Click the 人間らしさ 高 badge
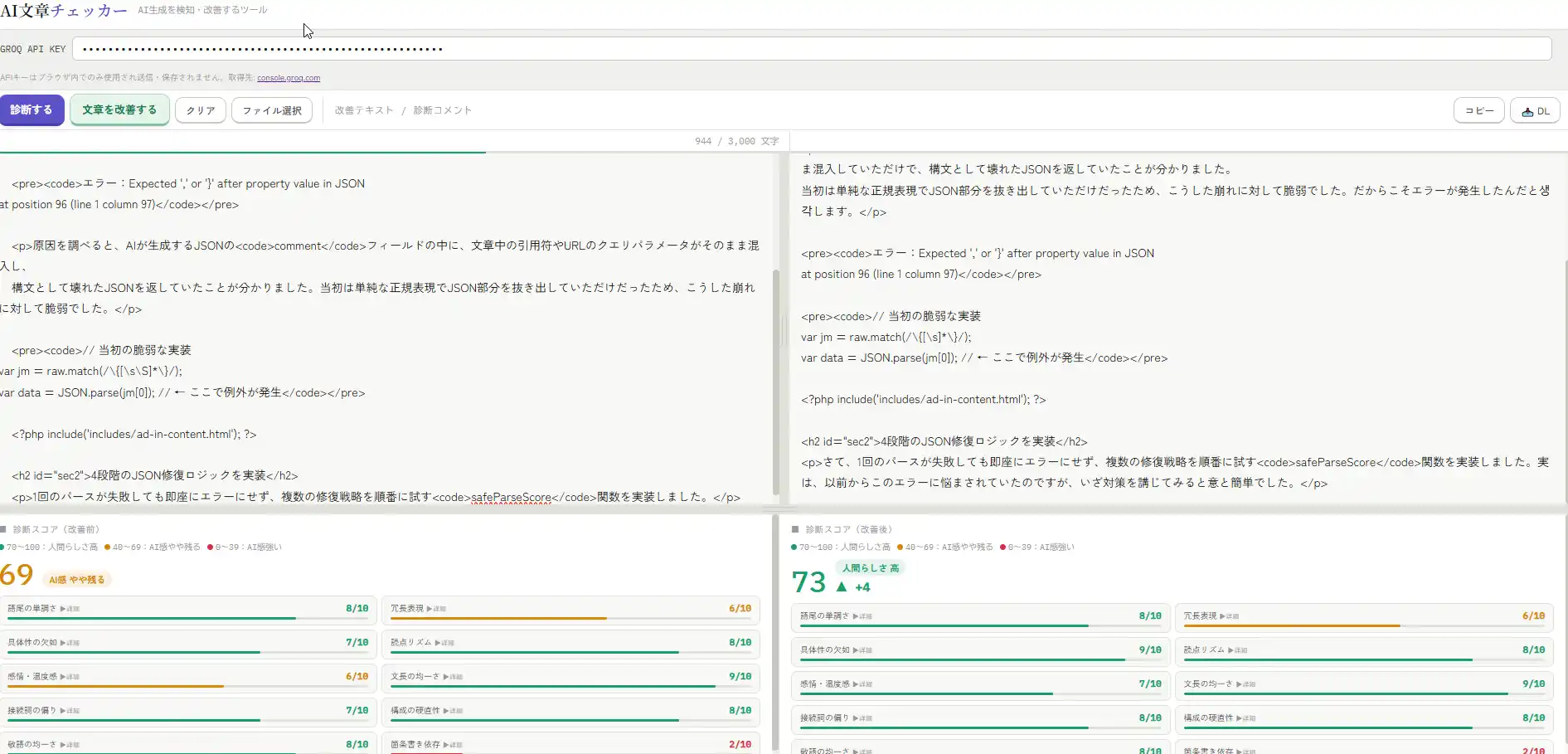The height and width of the screenshot is (754, 1568). pyautogui.click(x=871, y=568)
